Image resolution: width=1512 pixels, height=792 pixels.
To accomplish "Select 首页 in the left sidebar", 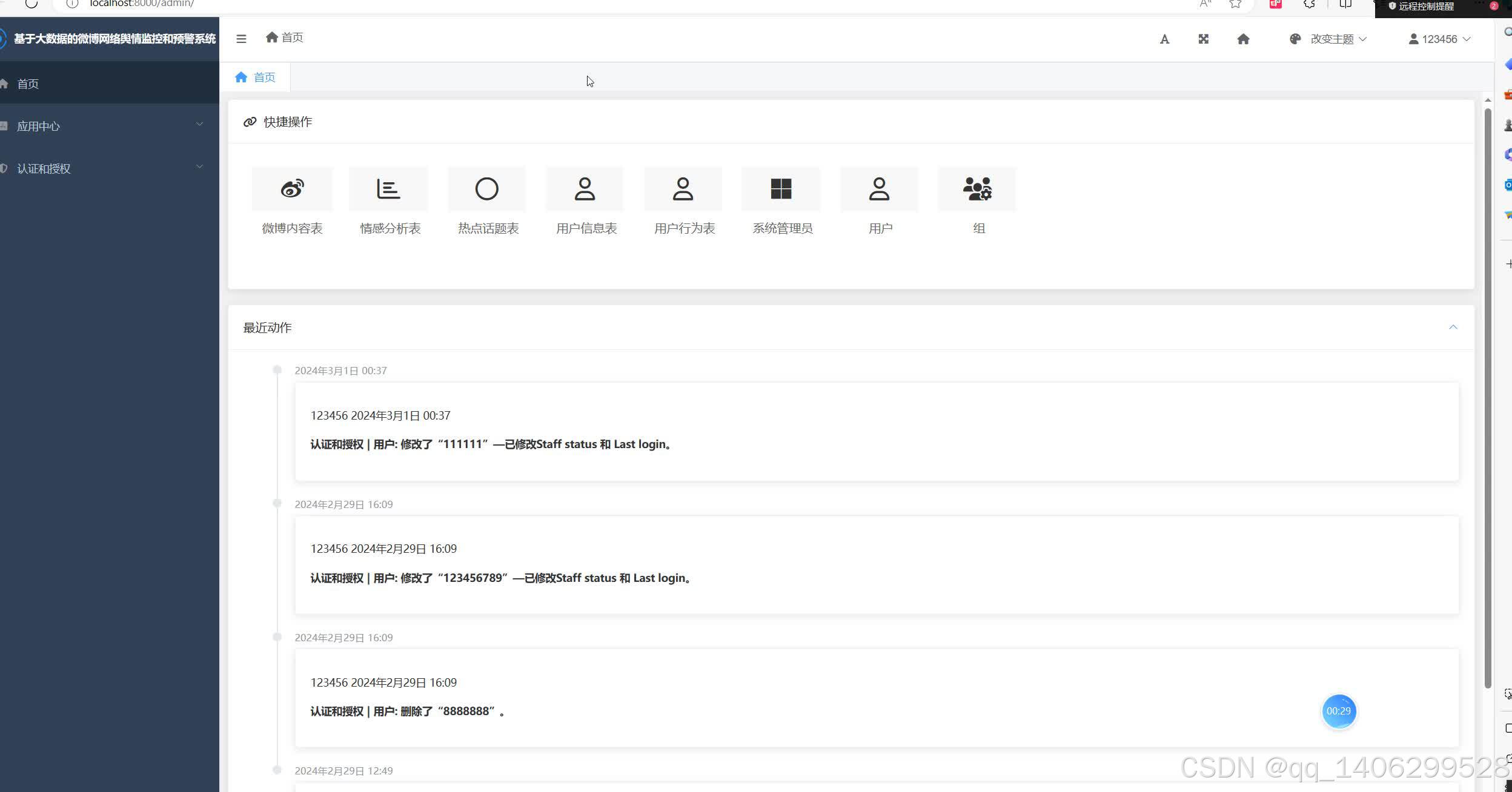I will coord(28,84).
